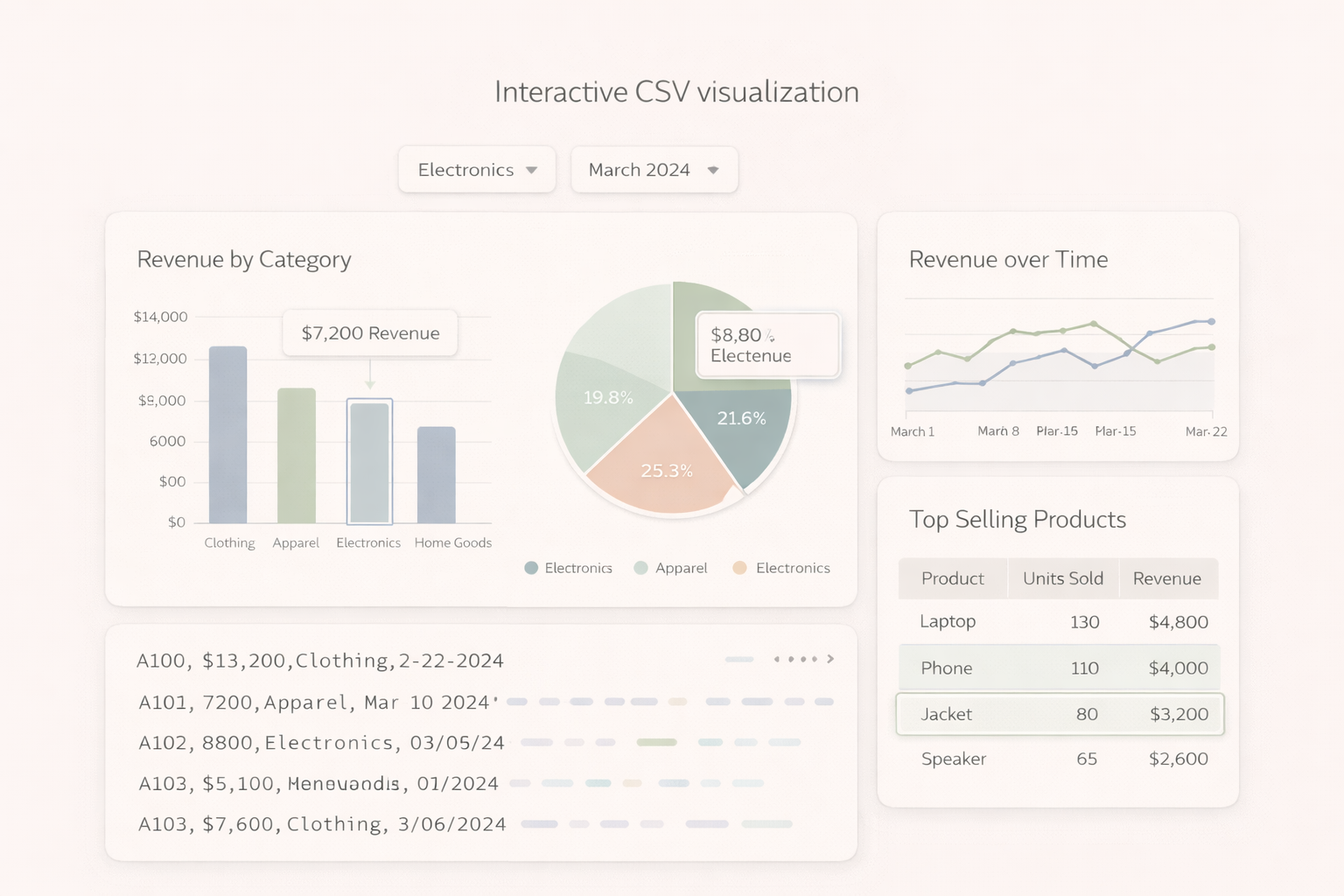Click the Revenue over Time heading

tap(1008, 260)
